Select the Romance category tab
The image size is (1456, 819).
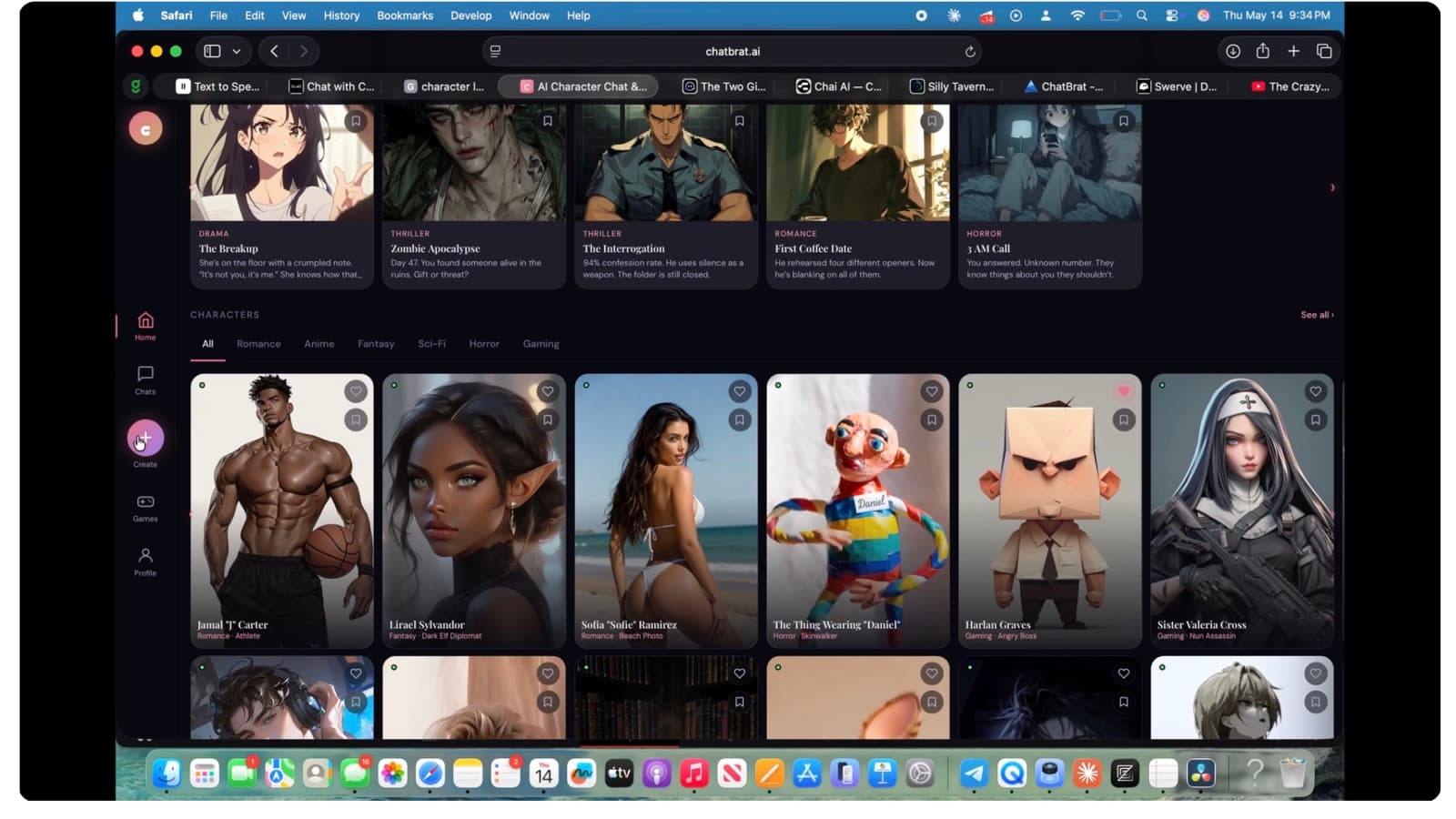tap(258, 344)
